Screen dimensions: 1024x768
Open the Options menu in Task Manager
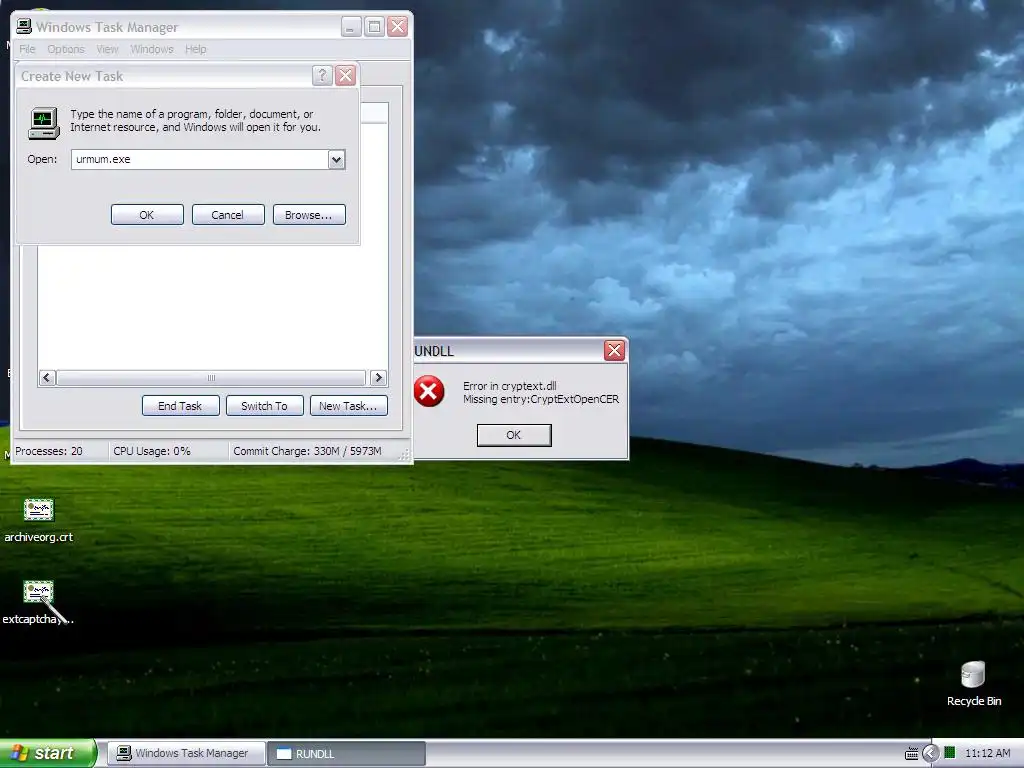(x=66, y=49)
